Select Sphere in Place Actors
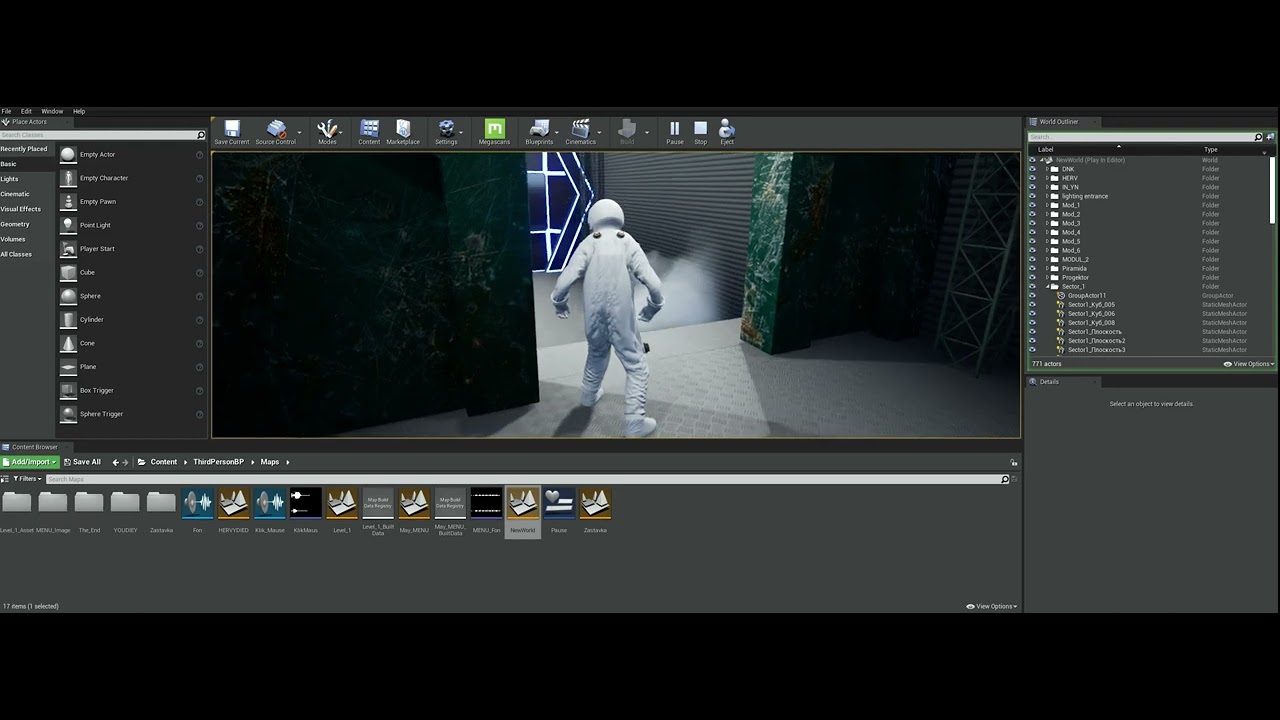 pos(132,296)
